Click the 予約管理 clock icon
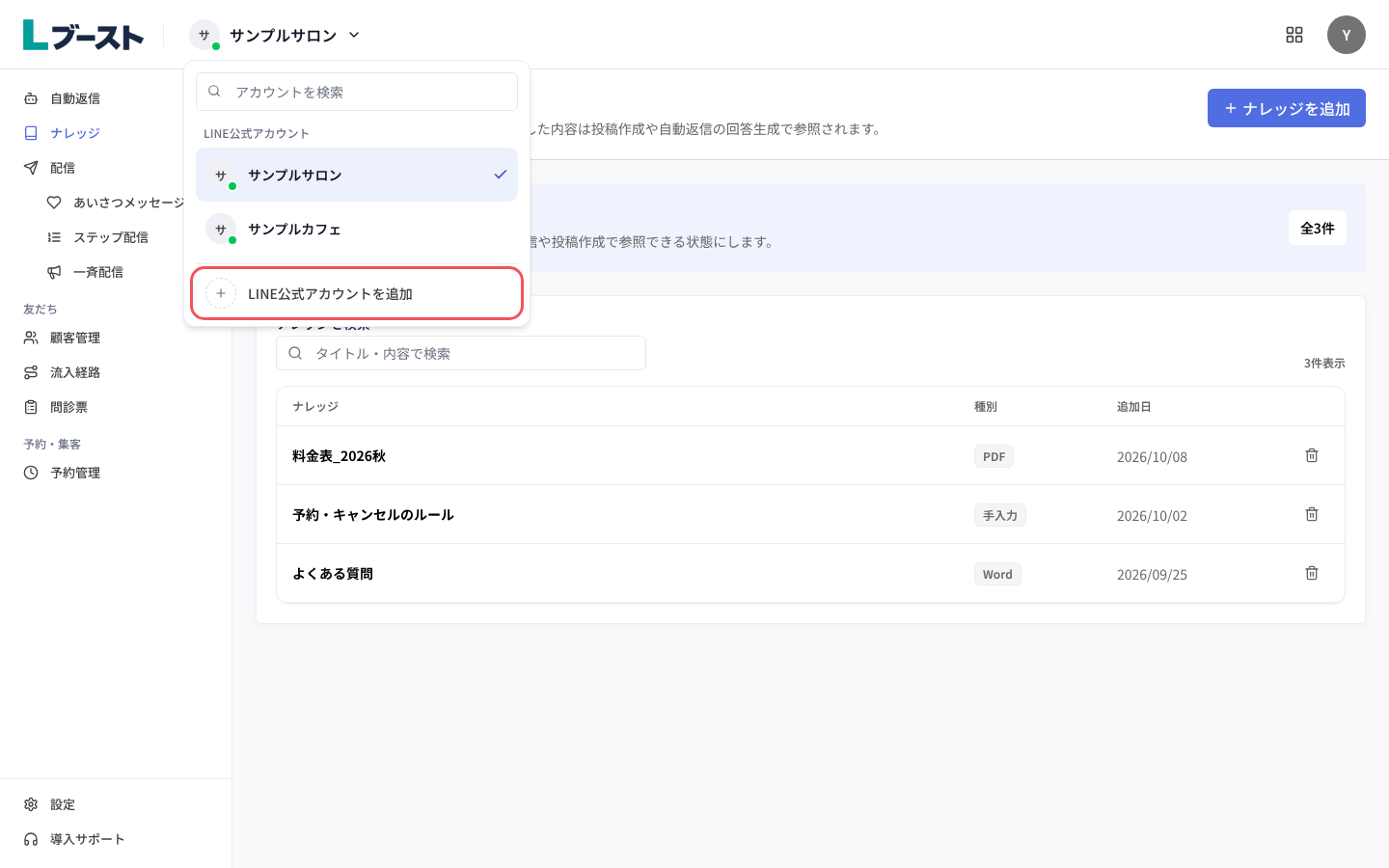 (31, 473)
